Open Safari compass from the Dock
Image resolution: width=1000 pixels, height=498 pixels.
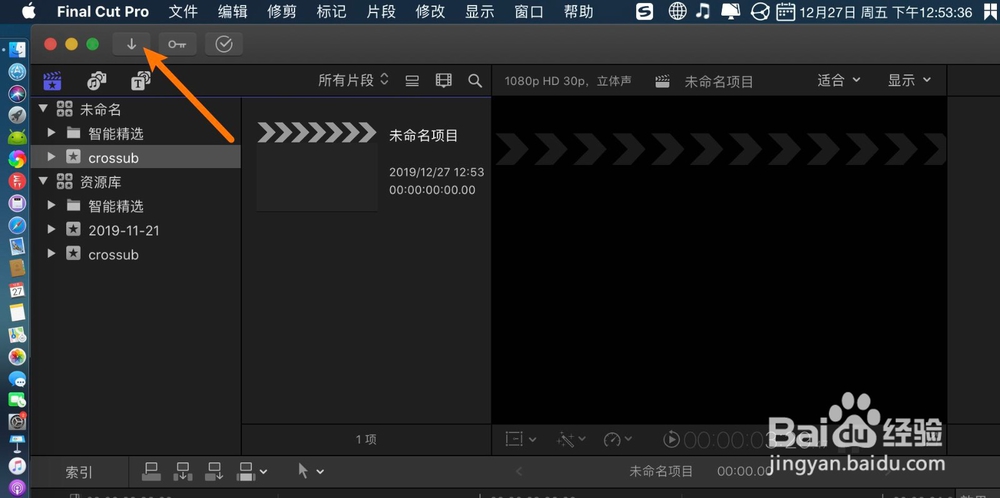(17, 225)
